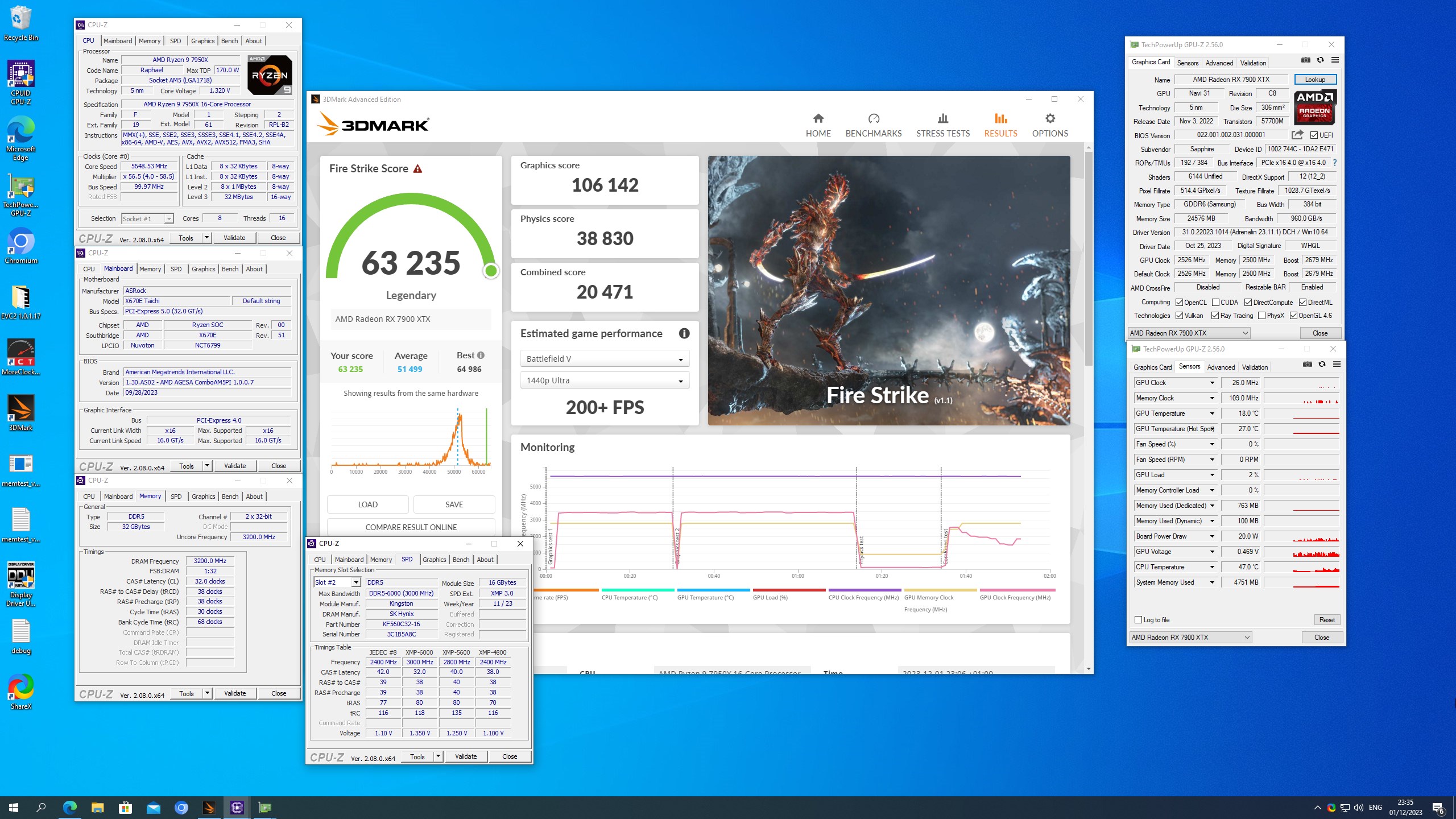Click the 3DMark results vertical scrollbar

pyautogui.click(x=1089, y=258)
